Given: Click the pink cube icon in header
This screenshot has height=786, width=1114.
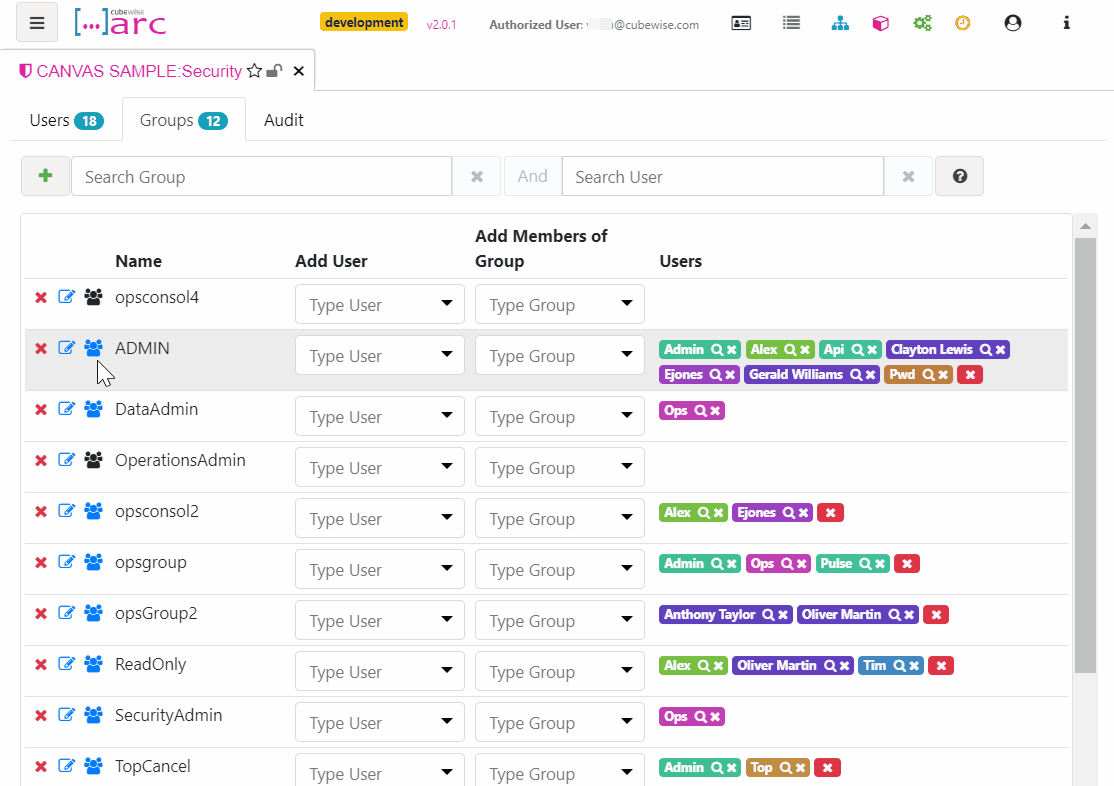Looking at the screenshot, I should 880,23.
